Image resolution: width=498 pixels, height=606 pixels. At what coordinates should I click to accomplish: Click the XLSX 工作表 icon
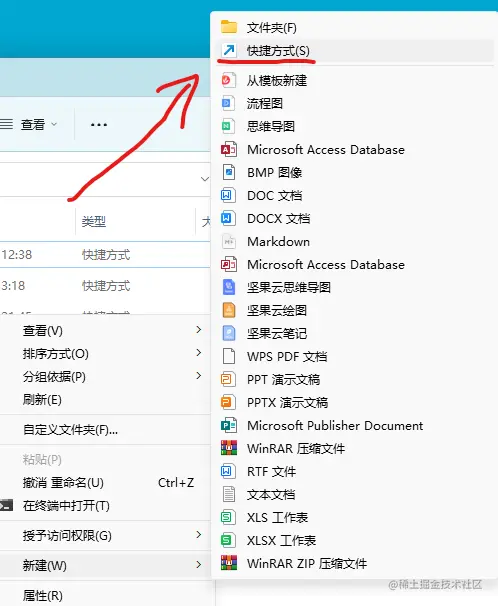228,540
